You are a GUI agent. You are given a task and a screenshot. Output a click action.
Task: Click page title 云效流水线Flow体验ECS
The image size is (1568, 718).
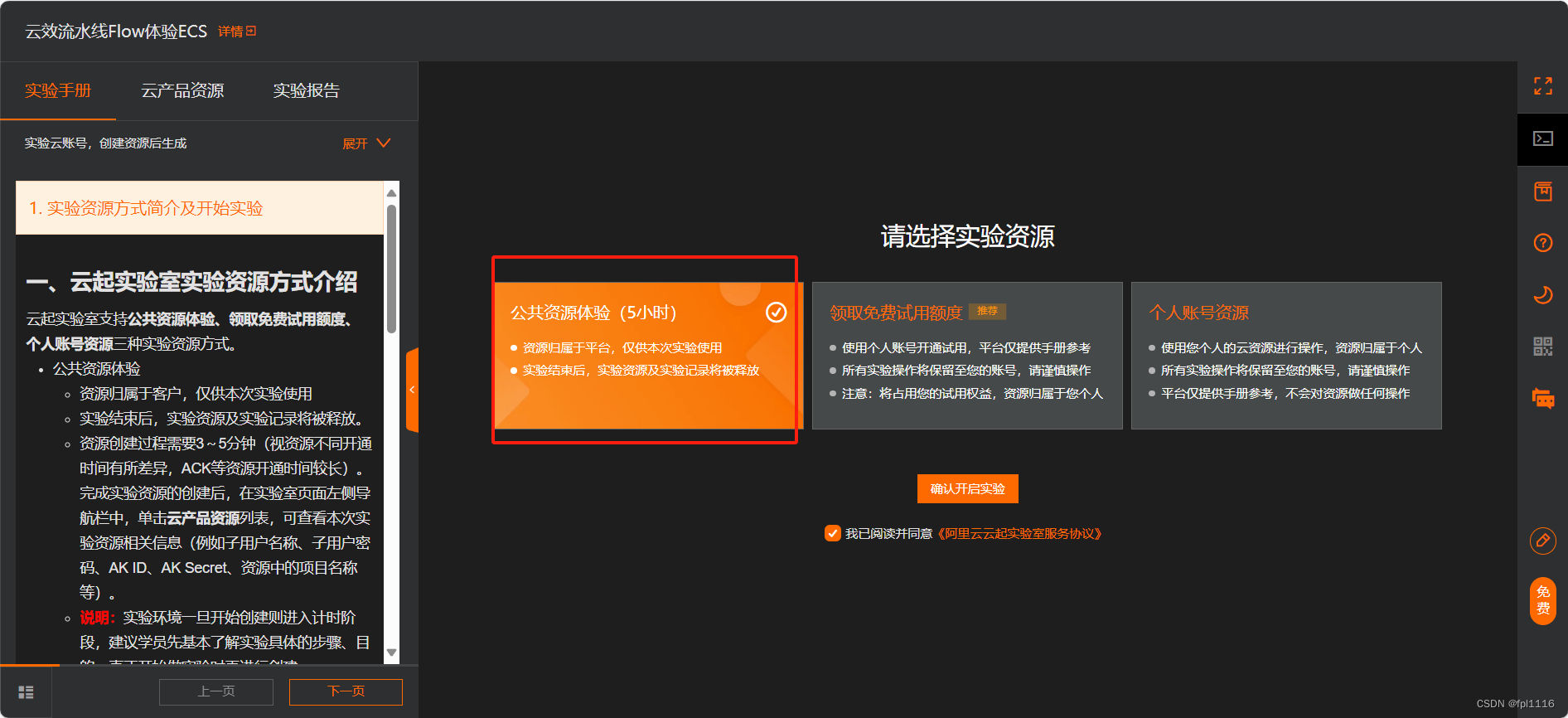[x=116, y=32]
